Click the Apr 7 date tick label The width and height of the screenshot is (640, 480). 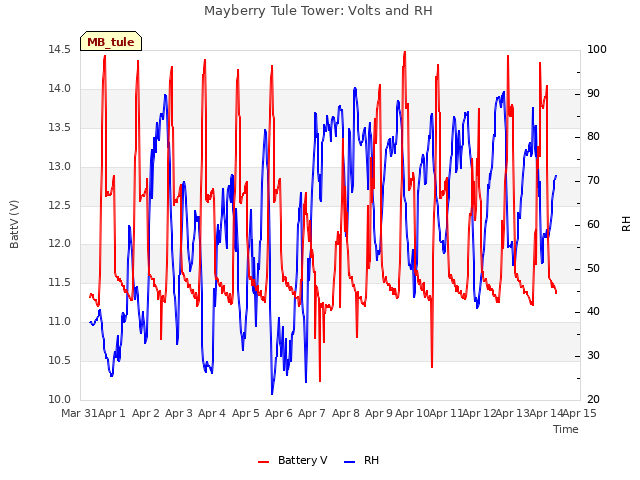[x=312, y=413]
